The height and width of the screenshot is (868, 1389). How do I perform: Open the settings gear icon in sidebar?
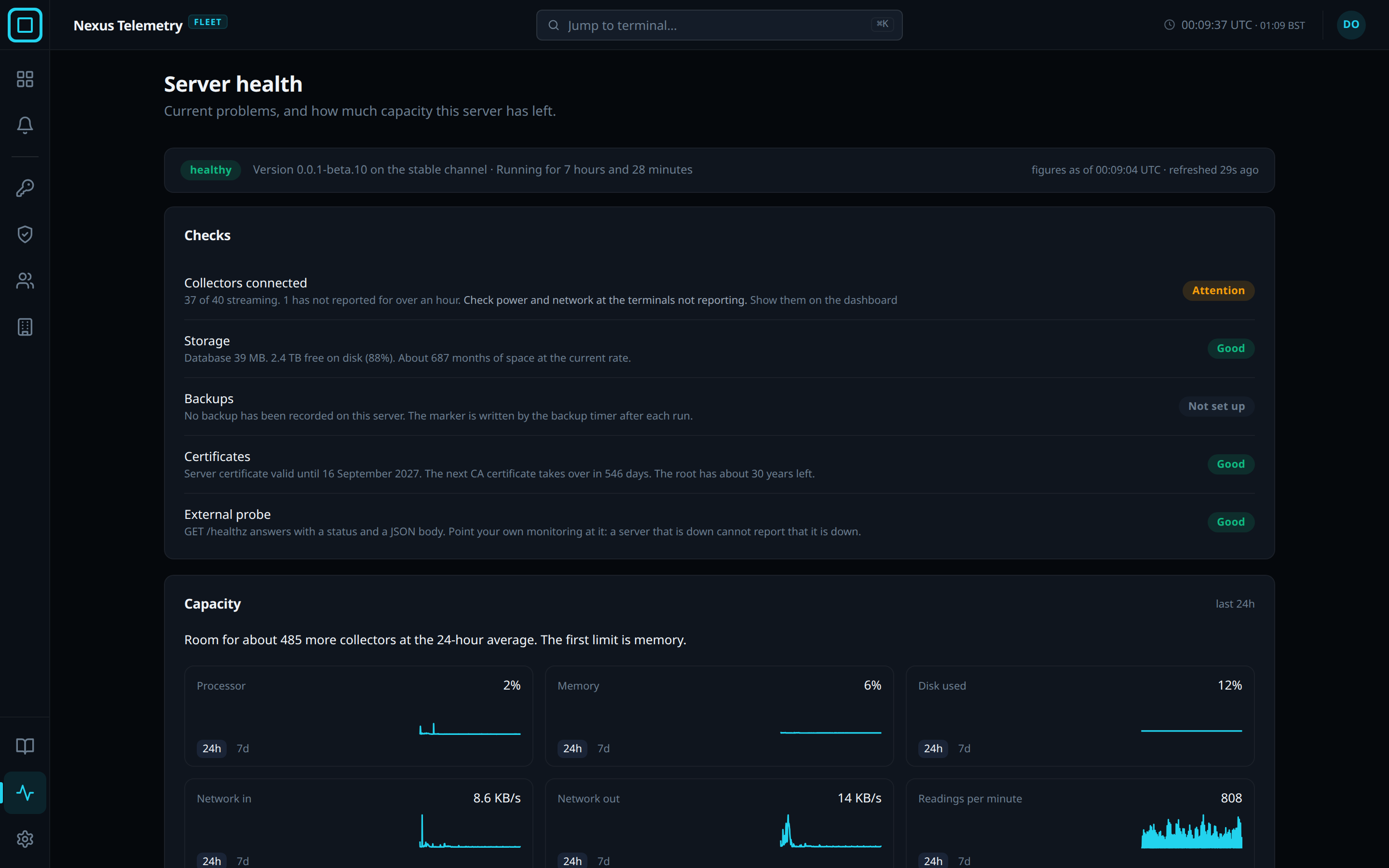pos(25,839)
